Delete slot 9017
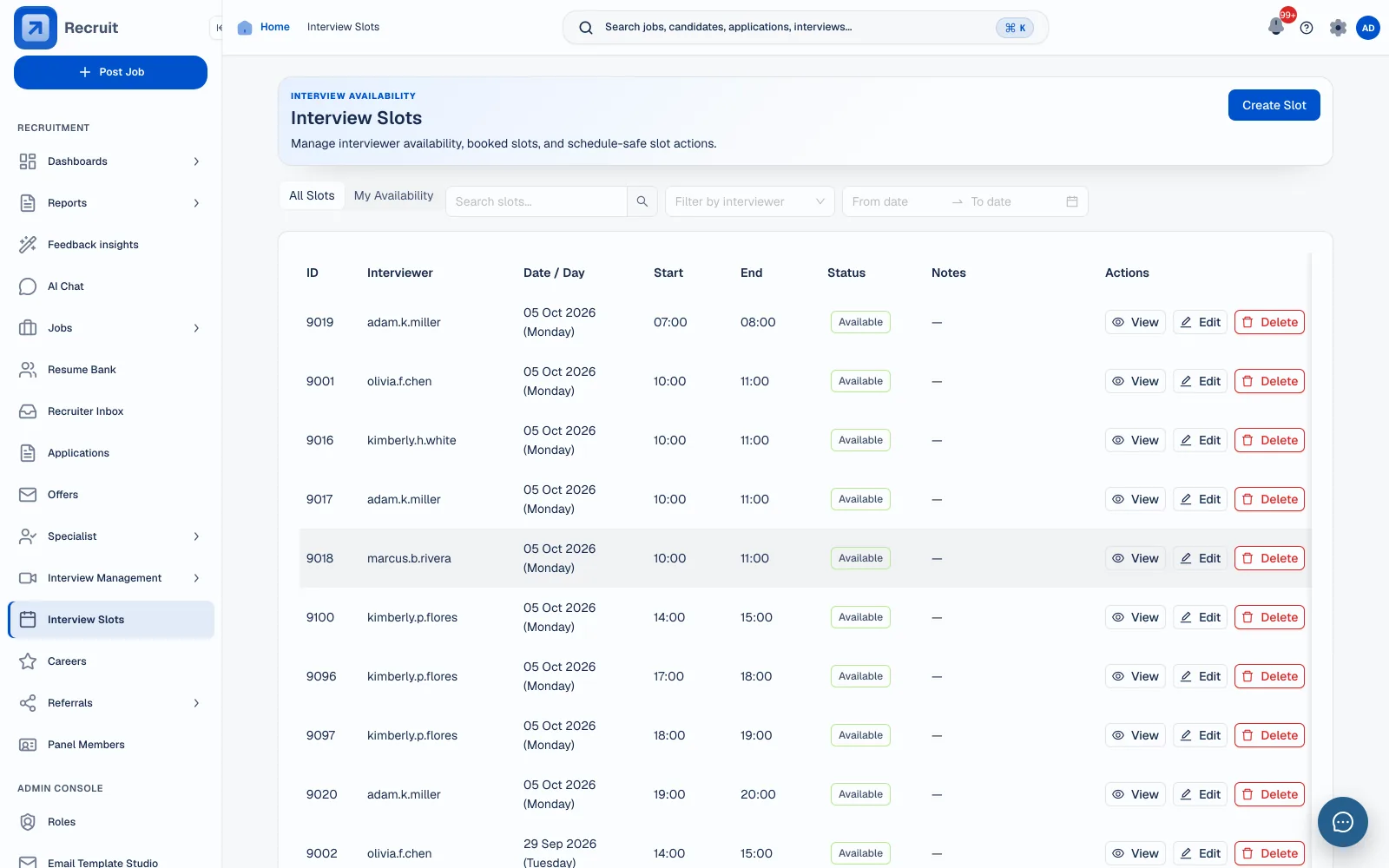This screenshot has height=868, width=1389. 1269,499
